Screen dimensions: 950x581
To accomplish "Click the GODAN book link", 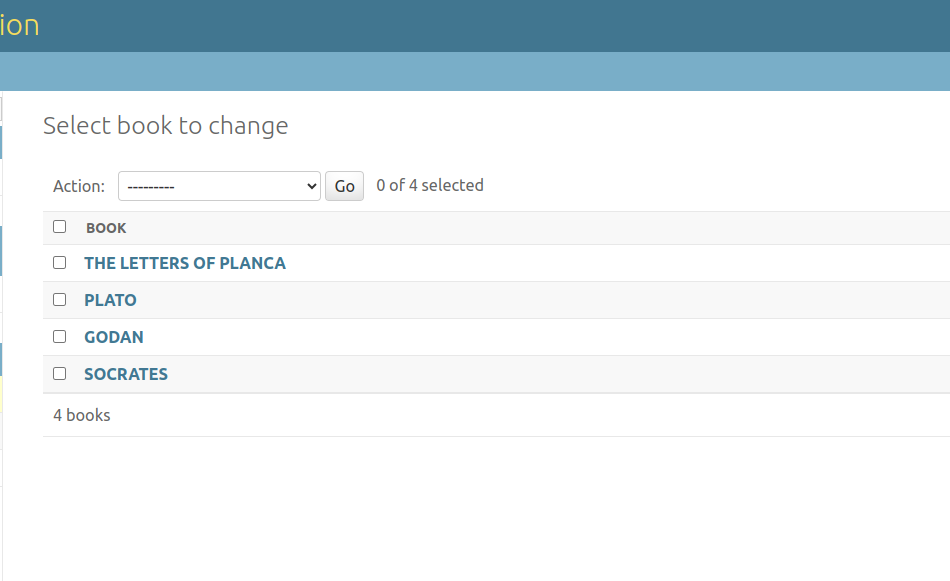I will (x=114, y=338).
